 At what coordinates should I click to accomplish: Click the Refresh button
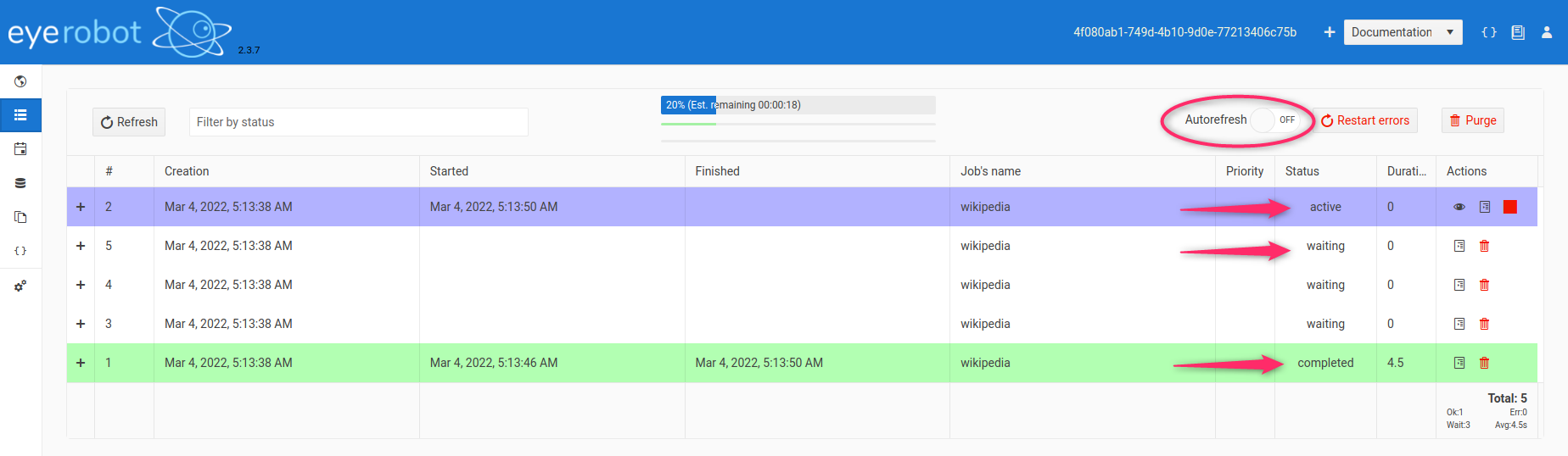(129, 122)
